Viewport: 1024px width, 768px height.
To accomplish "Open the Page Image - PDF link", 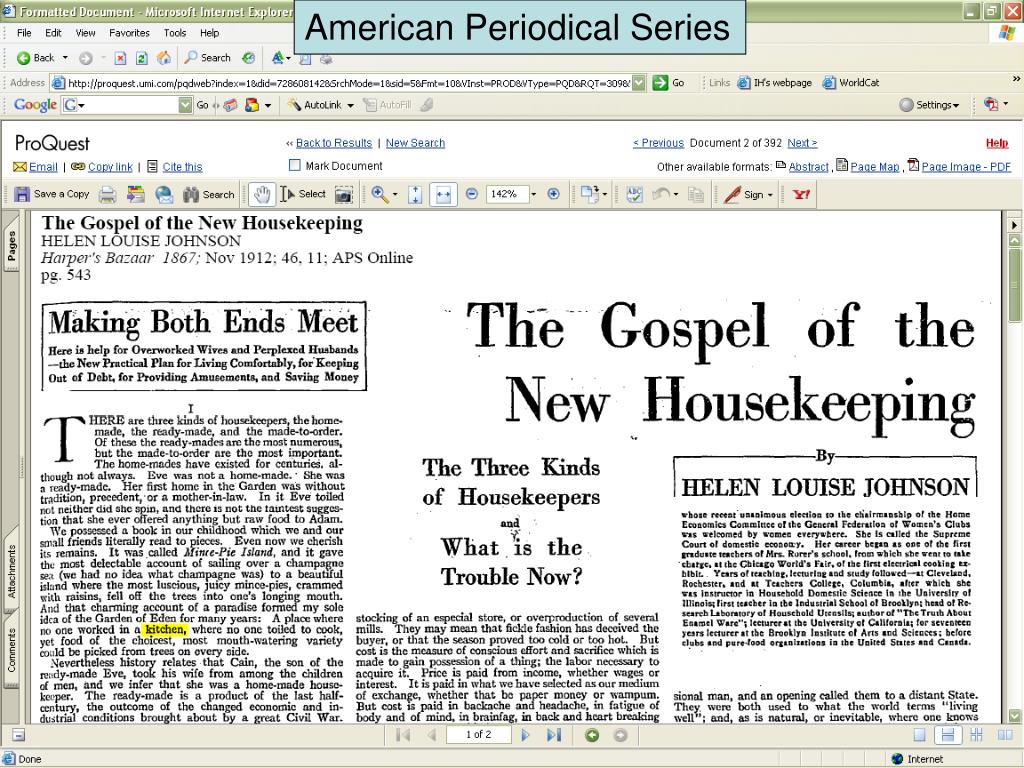I will pyautogui.click(x=966, y=167).
